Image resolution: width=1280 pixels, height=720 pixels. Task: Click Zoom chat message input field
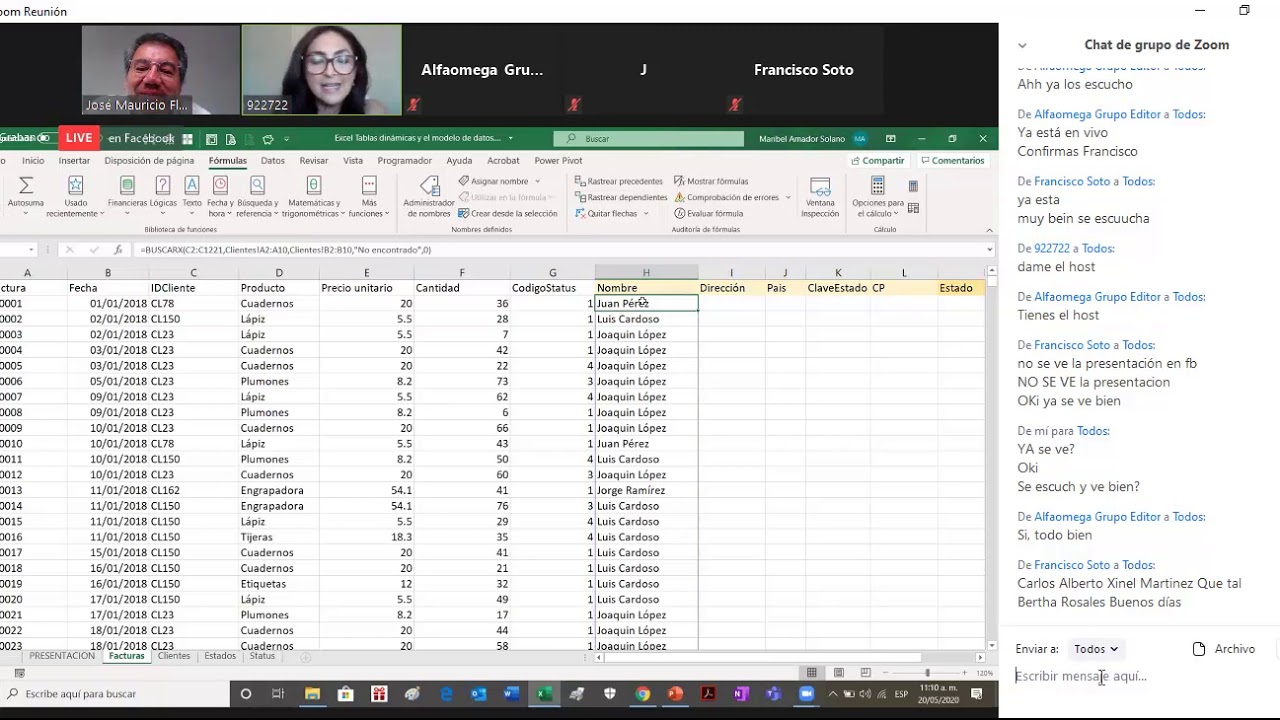pyautogui.click(x=1130, y=676)
